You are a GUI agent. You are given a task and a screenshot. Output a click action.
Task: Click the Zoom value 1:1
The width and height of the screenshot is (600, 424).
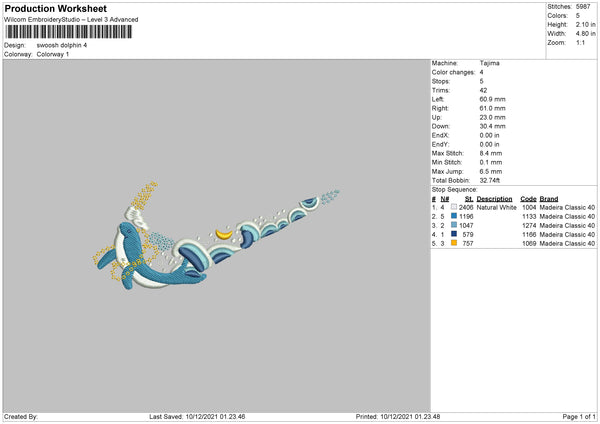[580, 42]
